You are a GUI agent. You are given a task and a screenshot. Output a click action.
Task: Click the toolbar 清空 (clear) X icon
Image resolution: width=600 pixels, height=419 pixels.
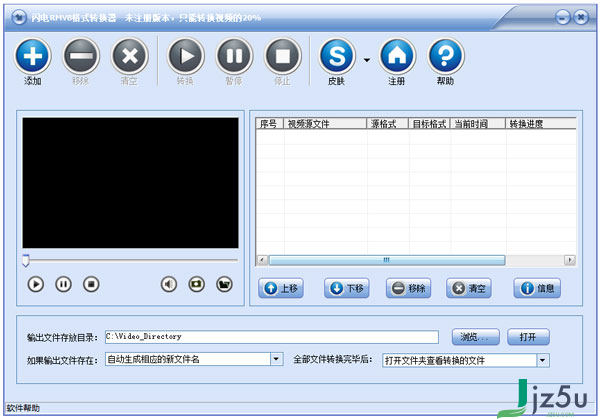[130, 56]
